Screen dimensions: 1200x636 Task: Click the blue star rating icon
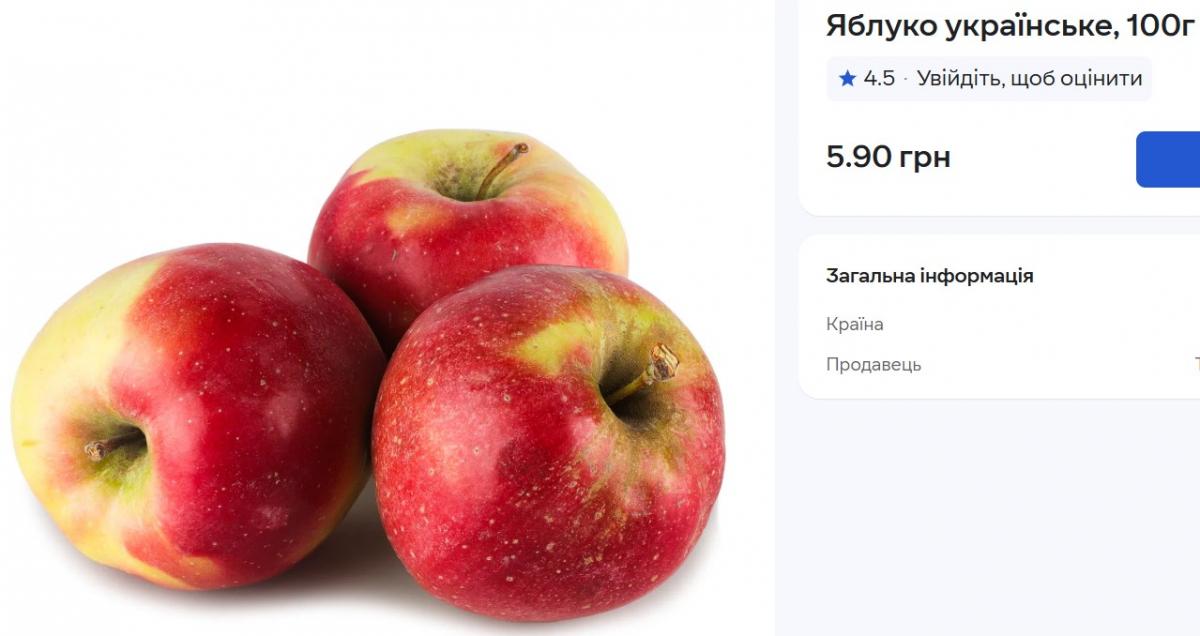848,79
